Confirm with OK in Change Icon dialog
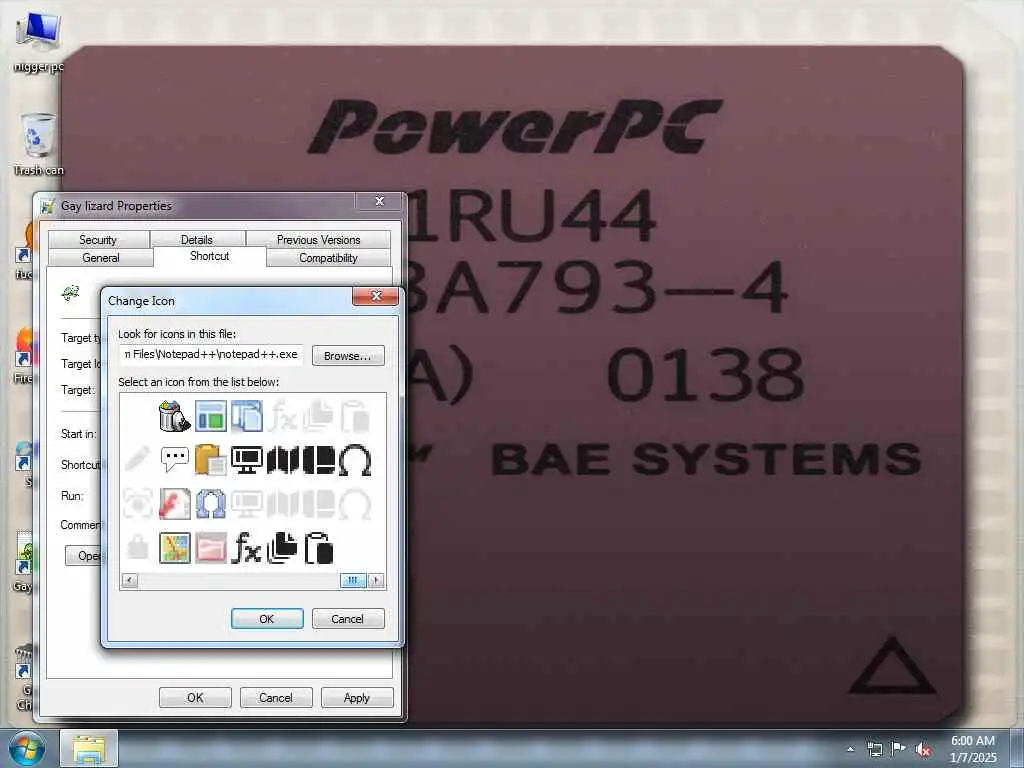 tap(267, 618)
